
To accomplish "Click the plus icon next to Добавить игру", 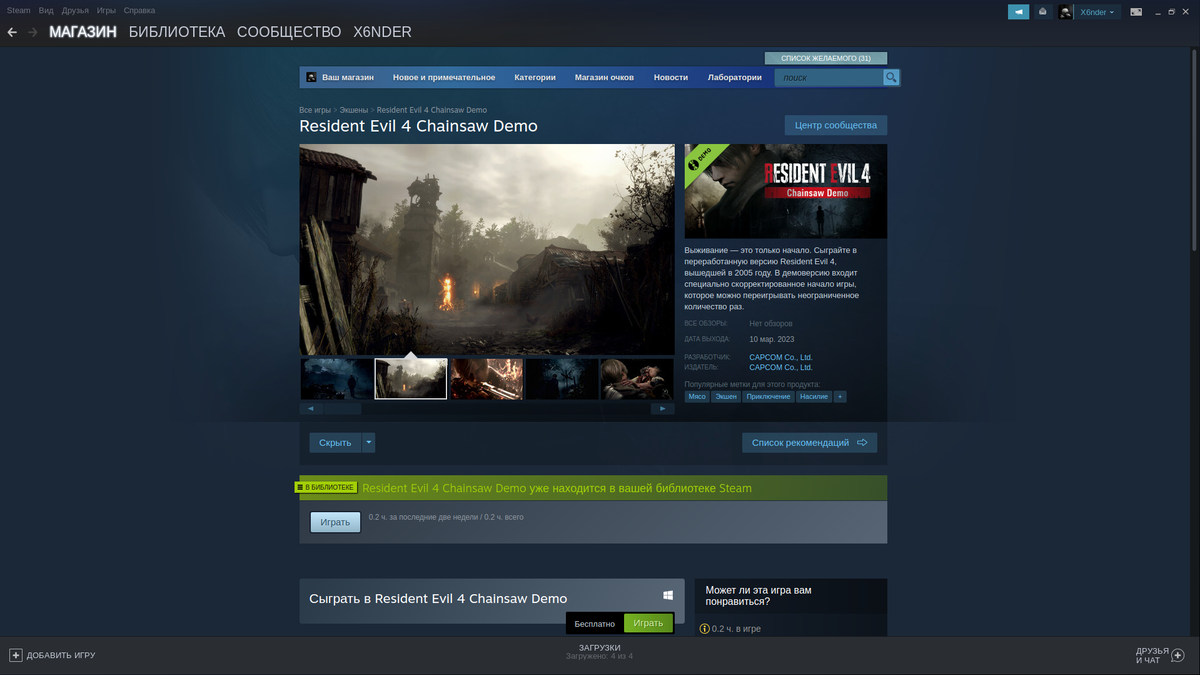I will pos(16,655).
